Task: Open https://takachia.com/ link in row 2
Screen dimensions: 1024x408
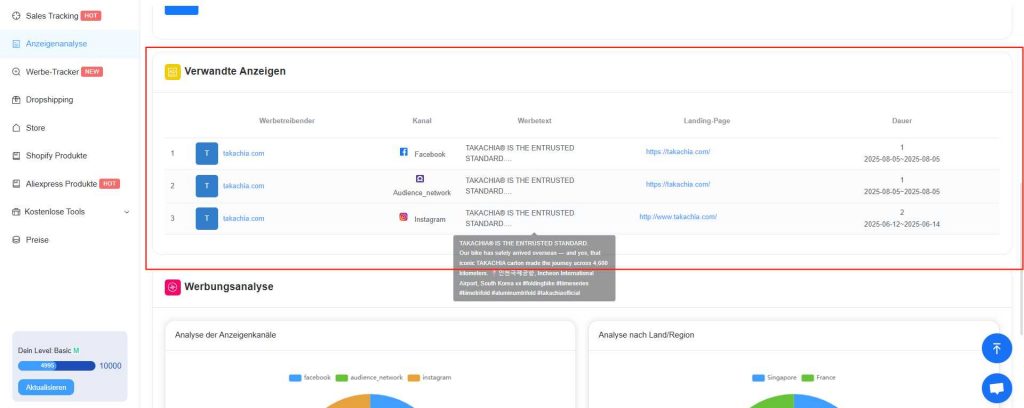Action: [678, 184]
